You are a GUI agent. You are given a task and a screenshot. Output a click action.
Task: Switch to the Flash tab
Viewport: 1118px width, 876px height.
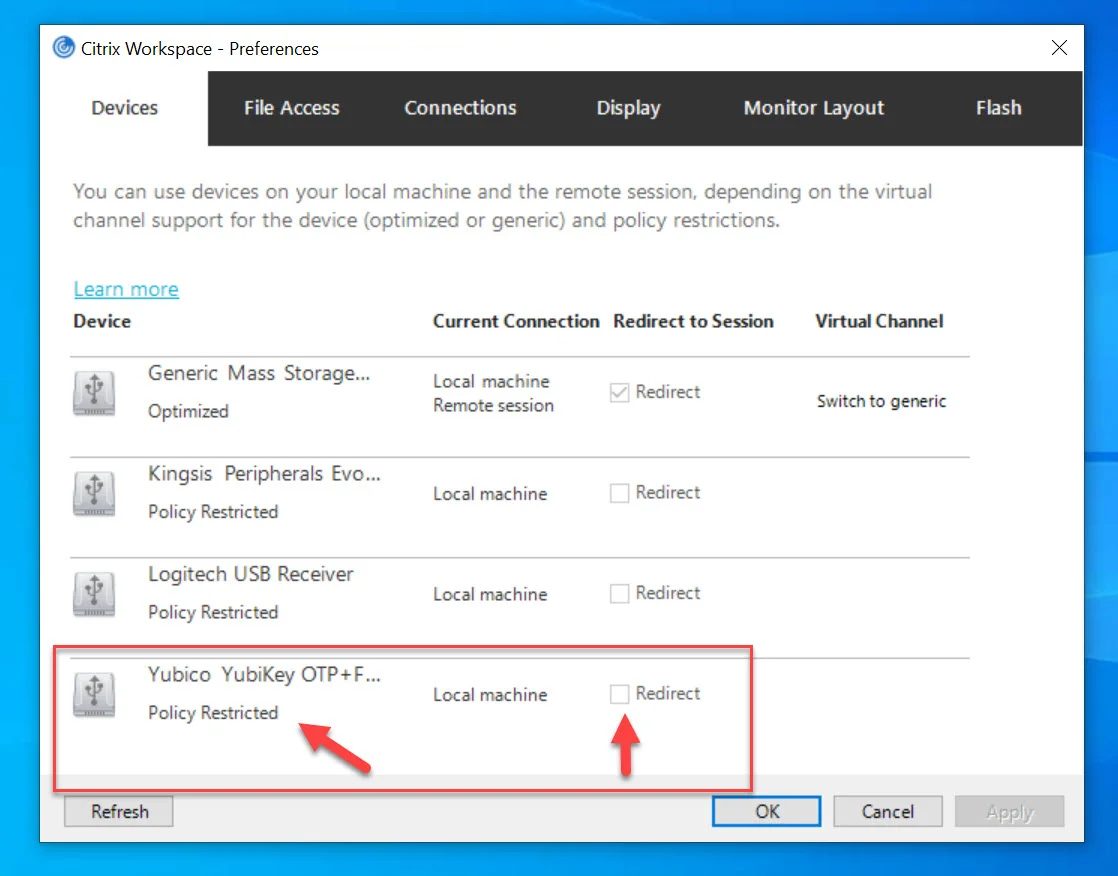998,108
